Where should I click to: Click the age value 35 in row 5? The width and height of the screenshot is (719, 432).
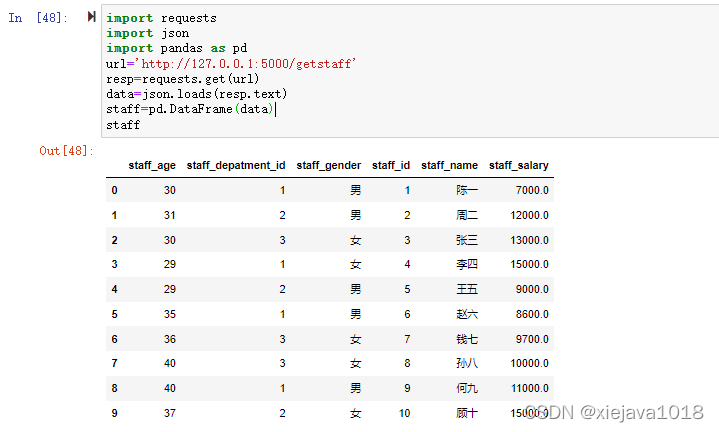(170, 314)
